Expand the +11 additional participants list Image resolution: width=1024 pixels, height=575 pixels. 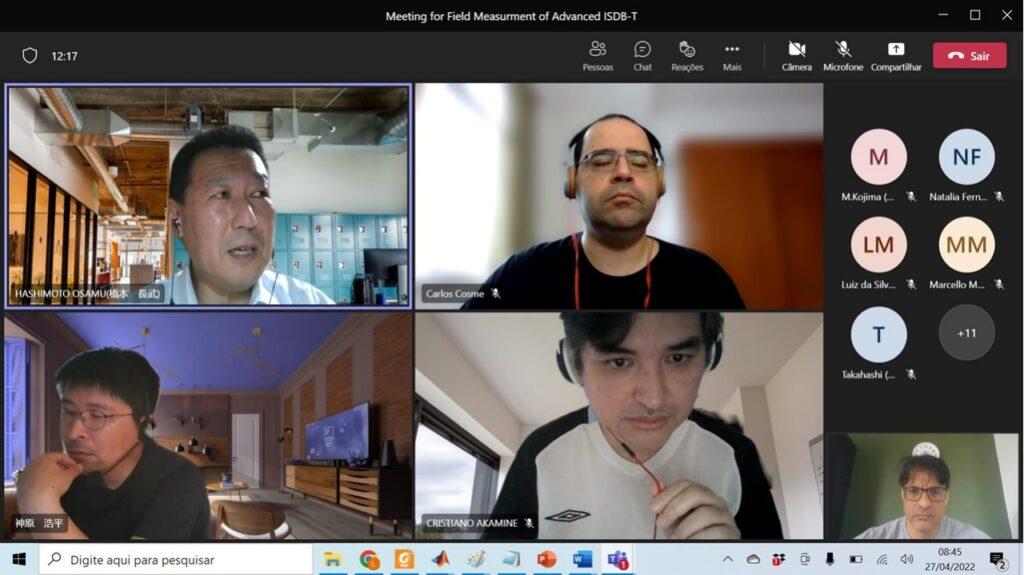pos(966,333)
